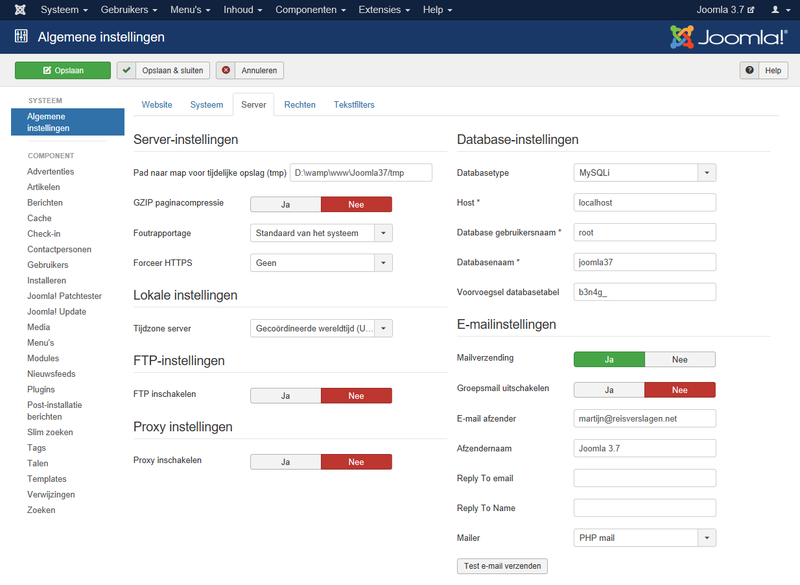Open the Mailer dropdown

[x=645, y=538]
